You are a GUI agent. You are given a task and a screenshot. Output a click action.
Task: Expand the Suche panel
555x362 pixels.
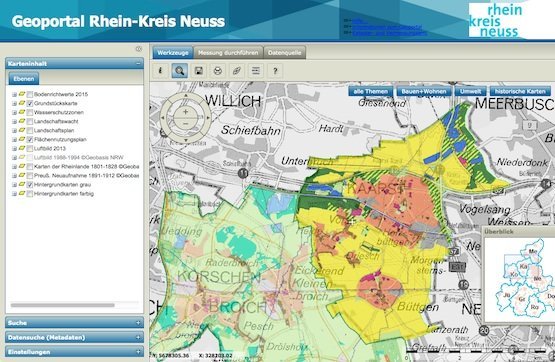click(x=138, y=323)
